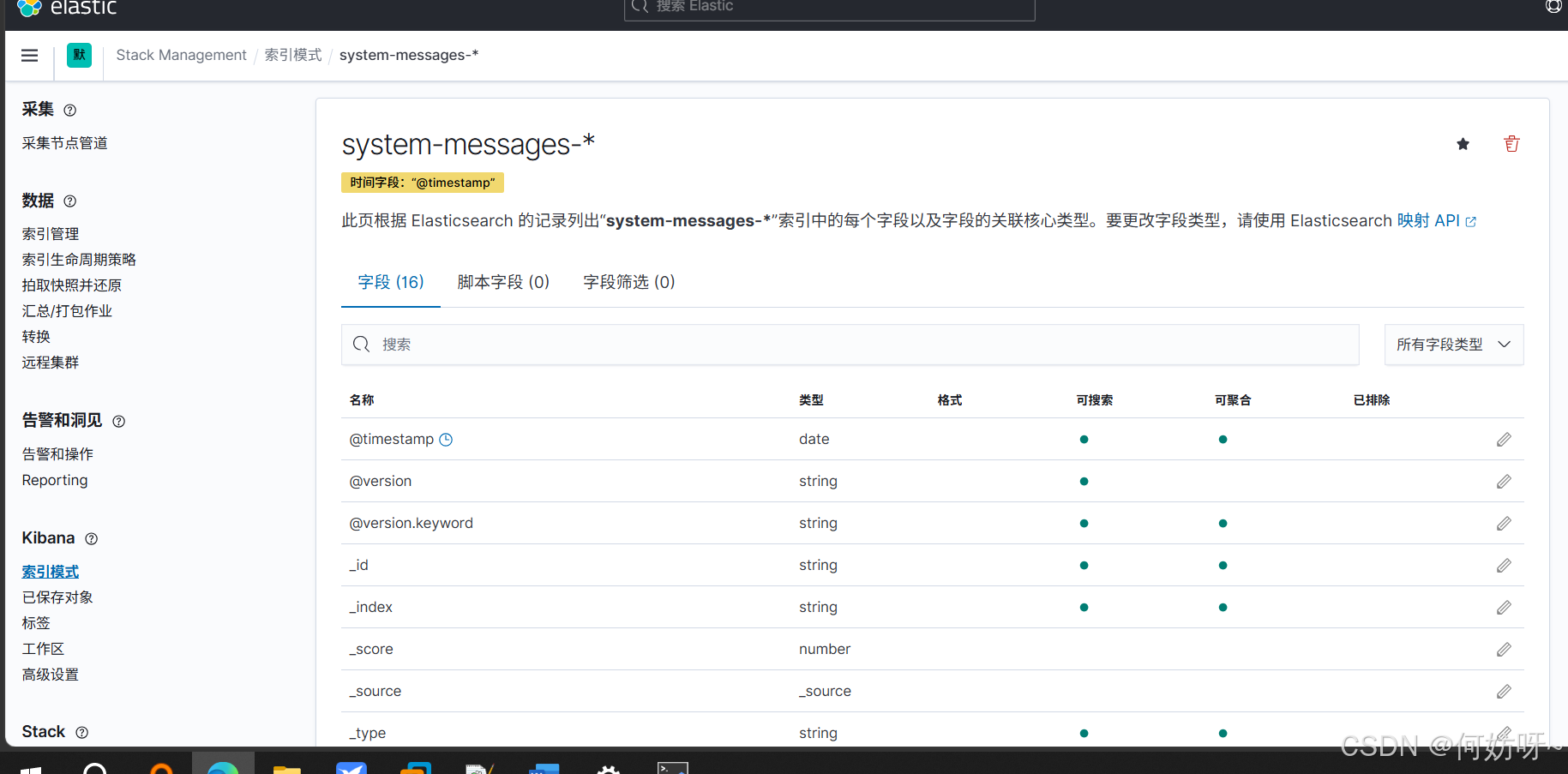
Task: Open 转换 in sidebar
Action: [36, 337]
